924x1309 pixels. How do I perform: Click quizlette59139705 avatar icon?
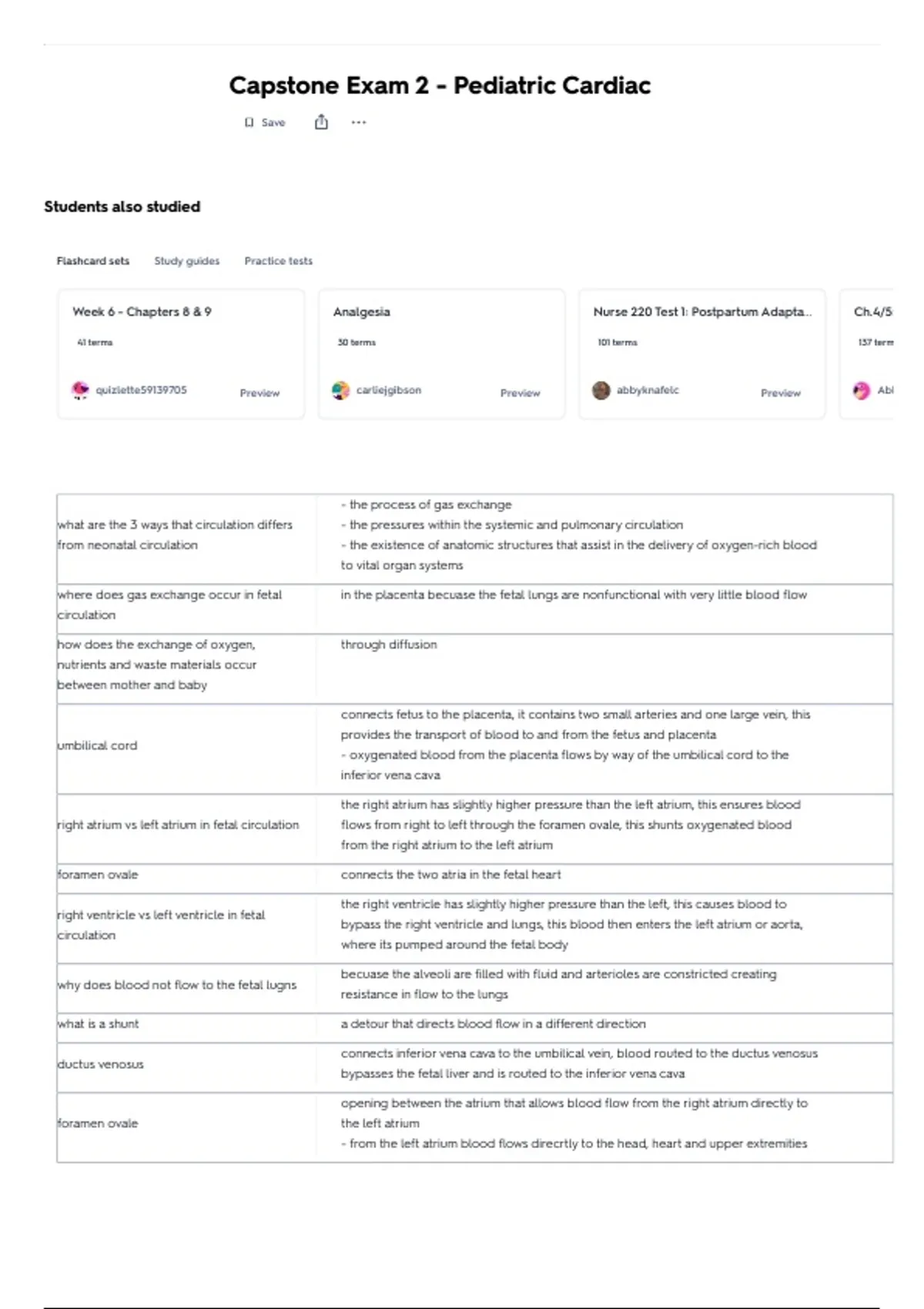tap(80, 390)
